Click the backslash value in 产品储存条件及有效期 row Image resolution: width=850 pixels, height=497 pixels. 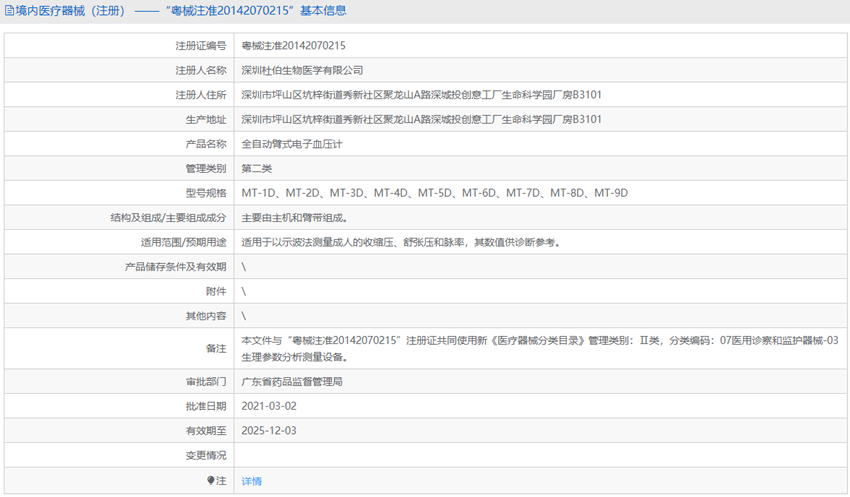tap(243, 267)
